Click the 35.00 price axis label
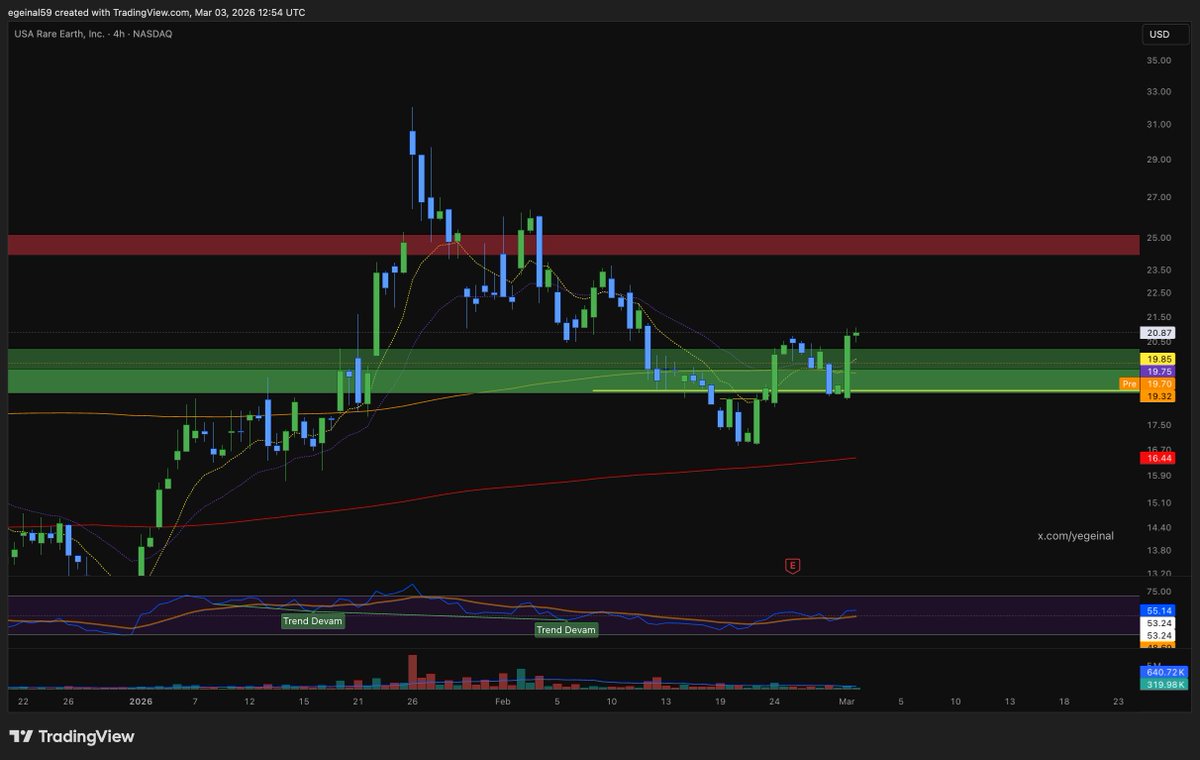The height and width of the screenshot is (760, 1200). 1160,60
